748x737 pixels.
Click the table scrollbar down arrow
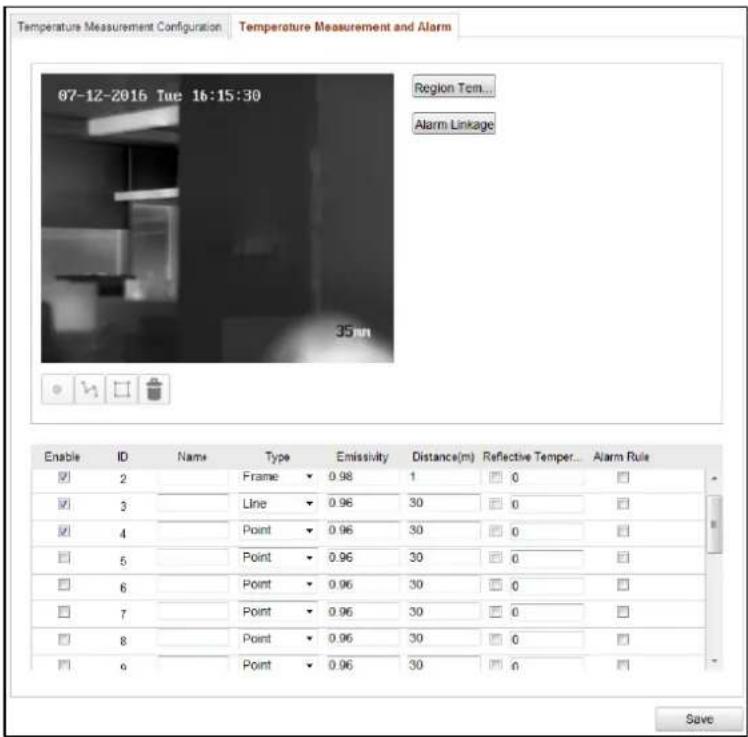[714, 661]
